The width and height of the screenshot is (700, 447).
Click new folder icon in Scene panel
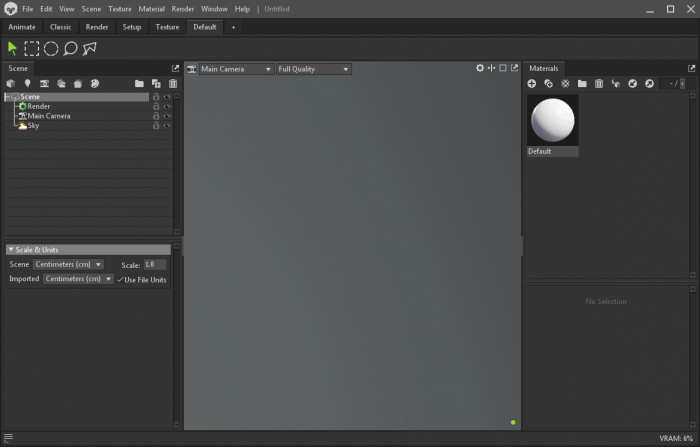click(x=139, y=84)
